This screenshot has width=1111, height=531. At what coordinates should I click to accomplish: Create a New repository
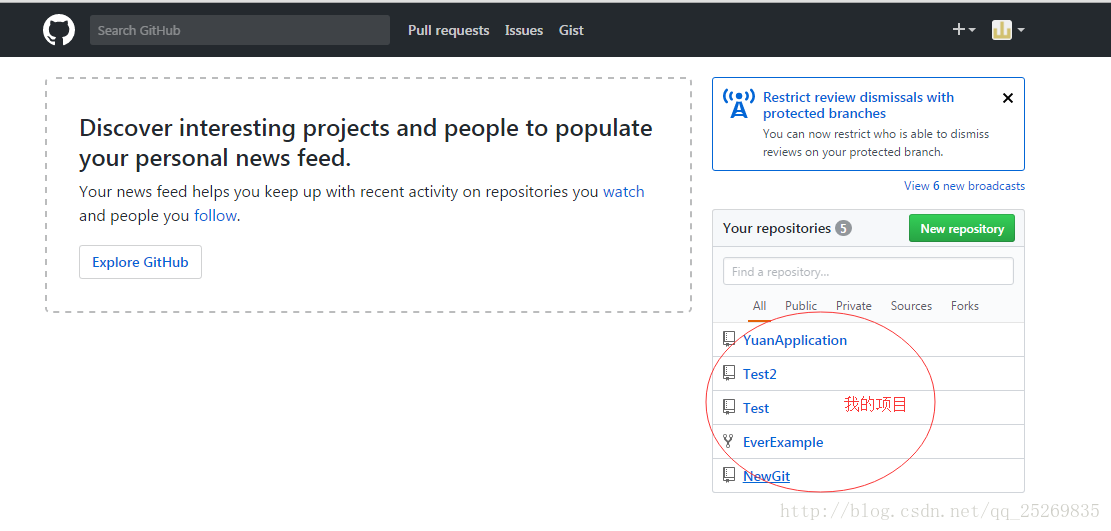click(961, 228)
